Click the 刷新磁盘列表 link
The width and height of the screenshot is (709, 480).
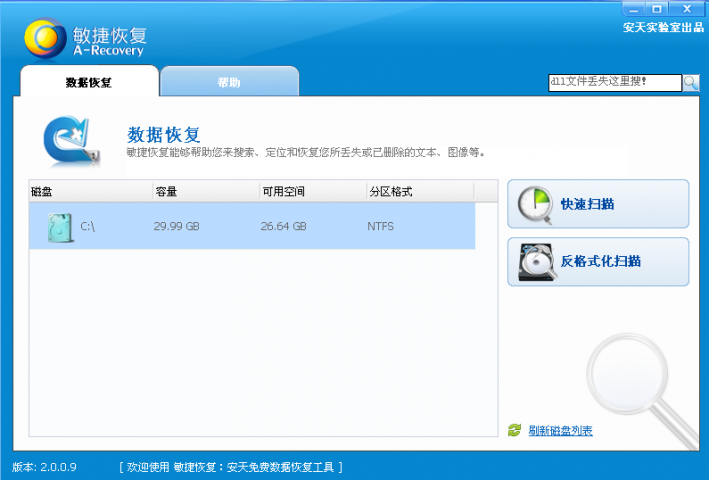560,430
